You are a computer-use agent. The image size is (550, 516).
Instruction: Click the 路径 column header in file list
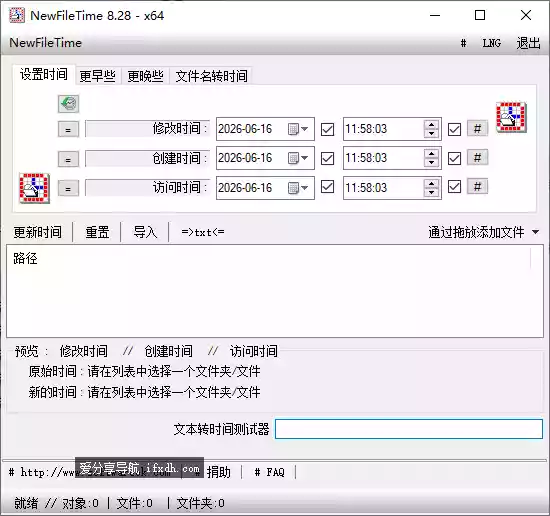click(x=25, y=258)
